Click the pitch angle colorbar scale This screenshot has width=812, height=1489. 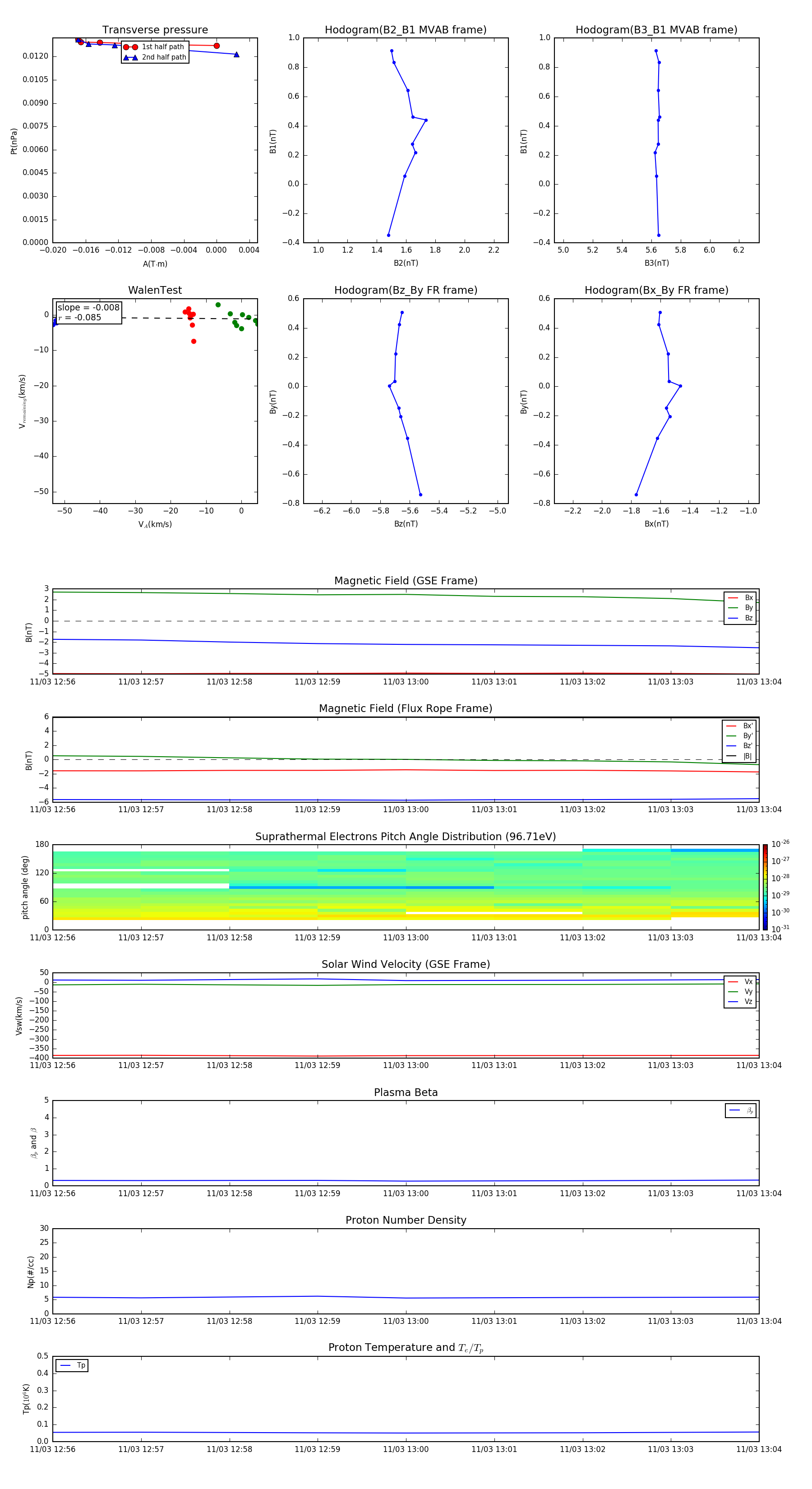765,887
